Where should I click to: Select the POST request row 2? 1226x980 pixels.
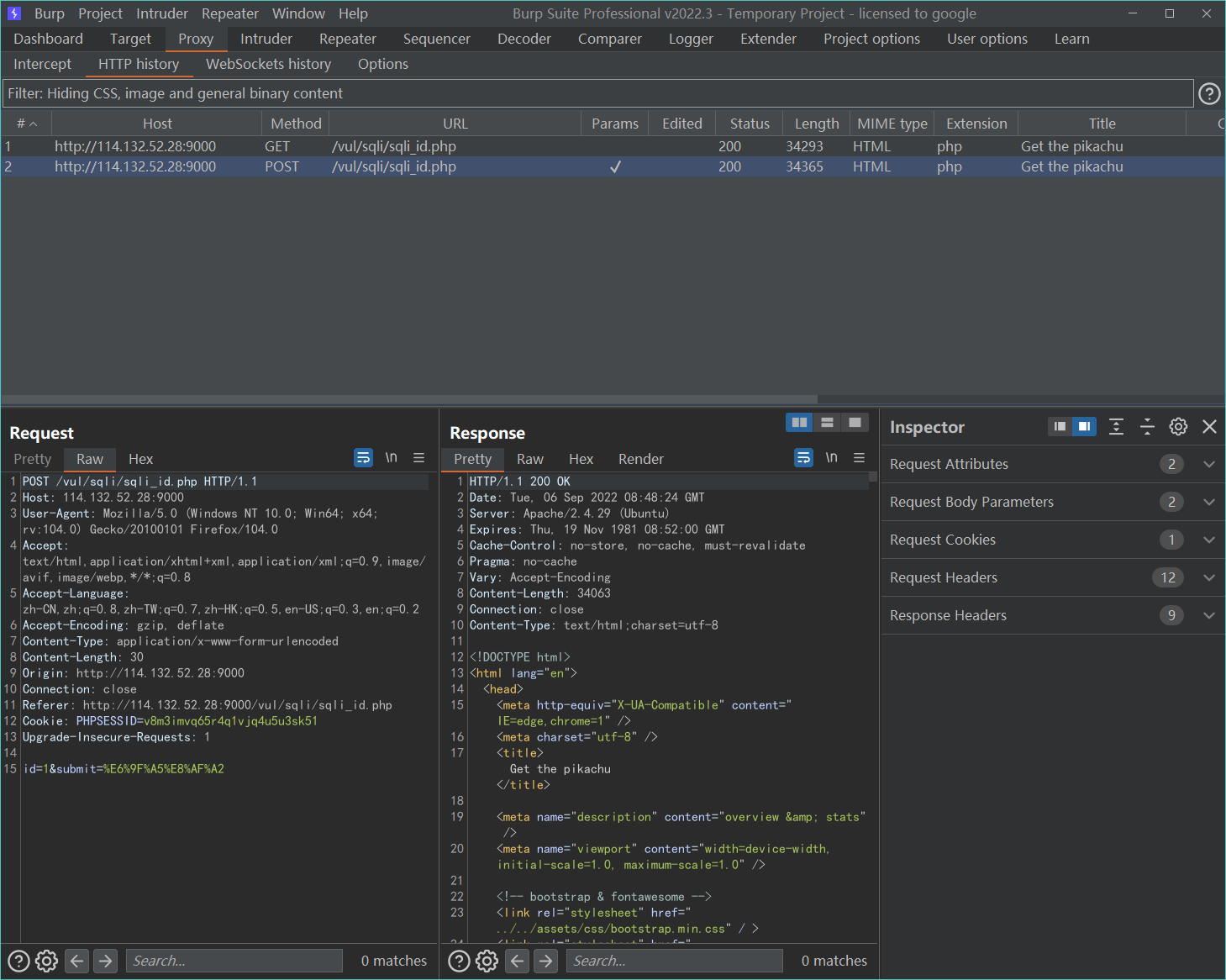[613, 166]
